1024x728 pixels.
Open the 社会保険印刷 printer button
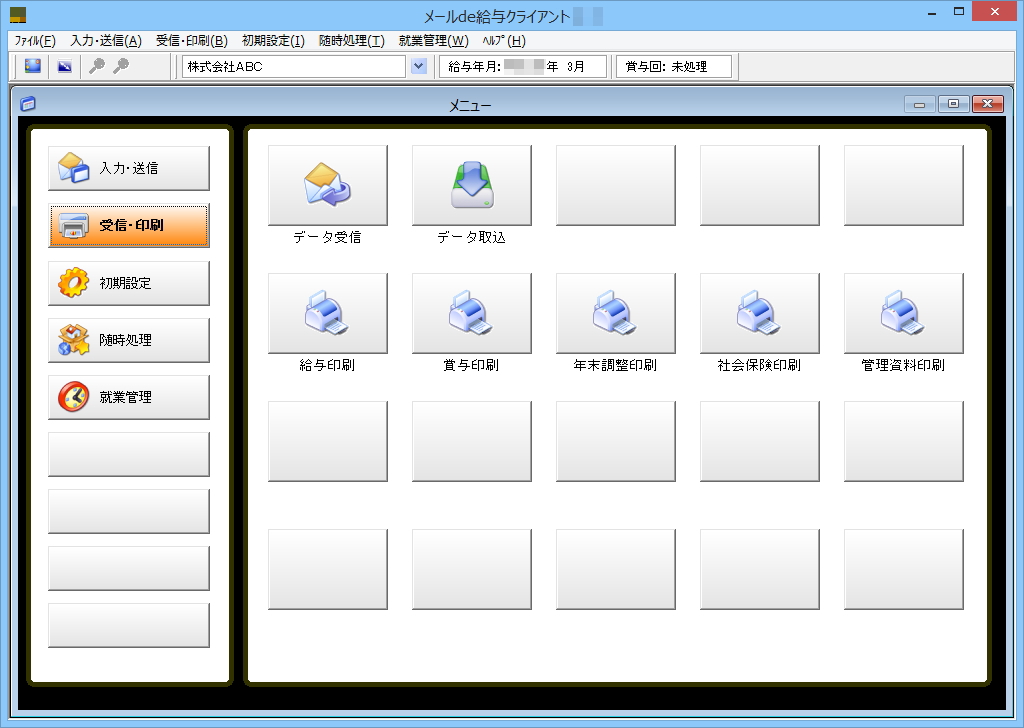tap(760, 313)
